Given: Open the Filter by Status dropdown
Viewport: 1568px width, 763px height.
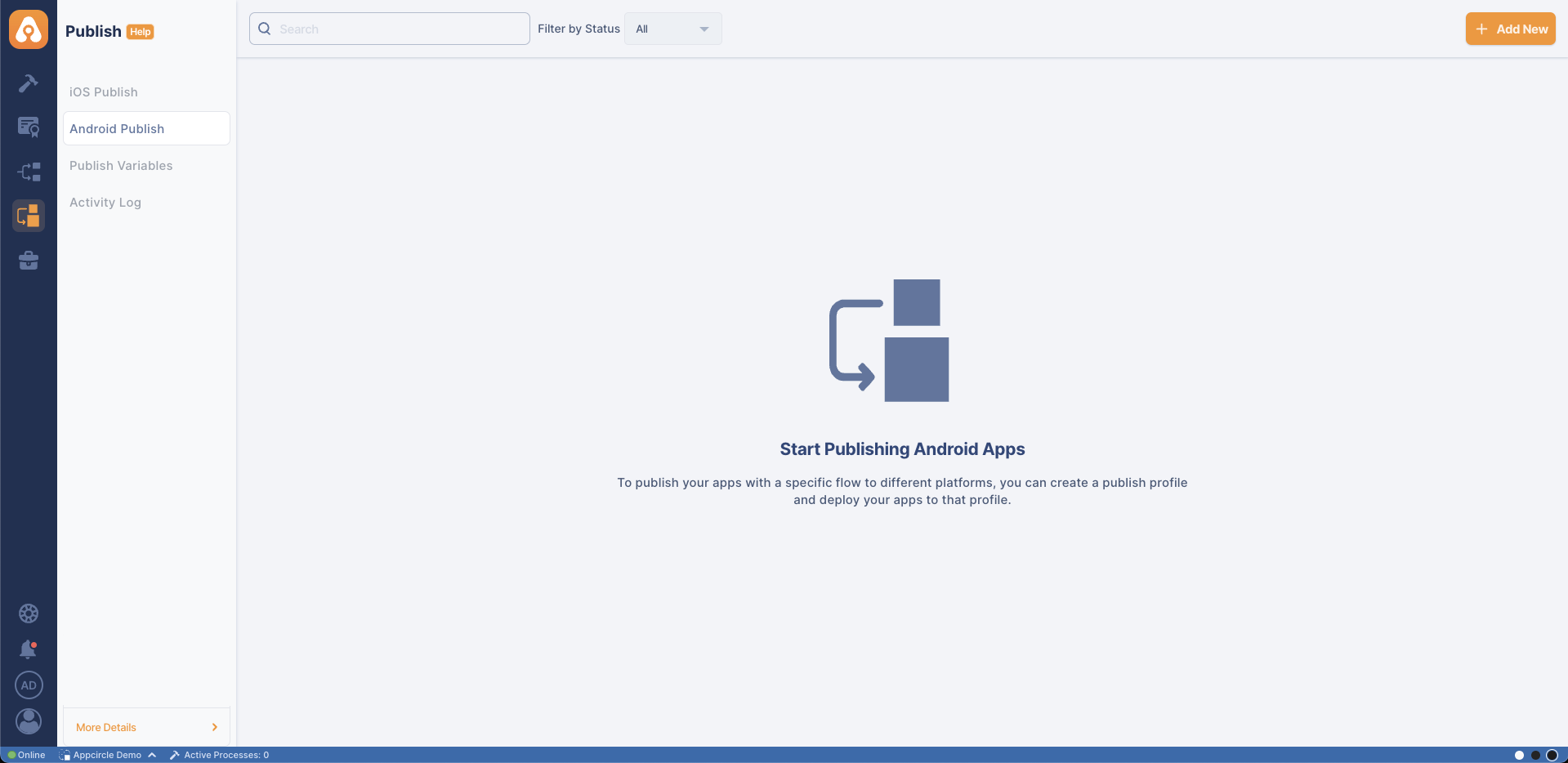Looking at the screenshot, I should (x=672, y=29).
